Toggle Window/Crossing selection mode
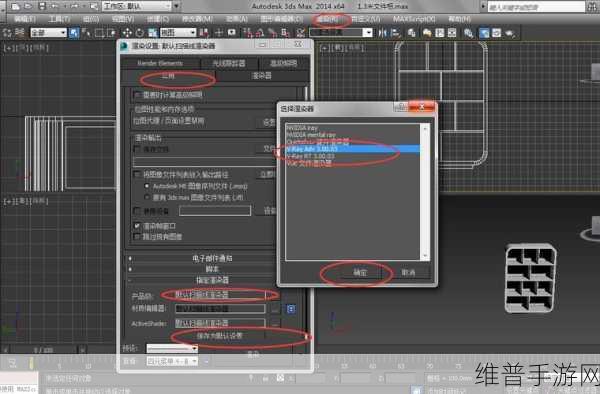The width and height of the screenshot is (600, 394). [111, 33]
